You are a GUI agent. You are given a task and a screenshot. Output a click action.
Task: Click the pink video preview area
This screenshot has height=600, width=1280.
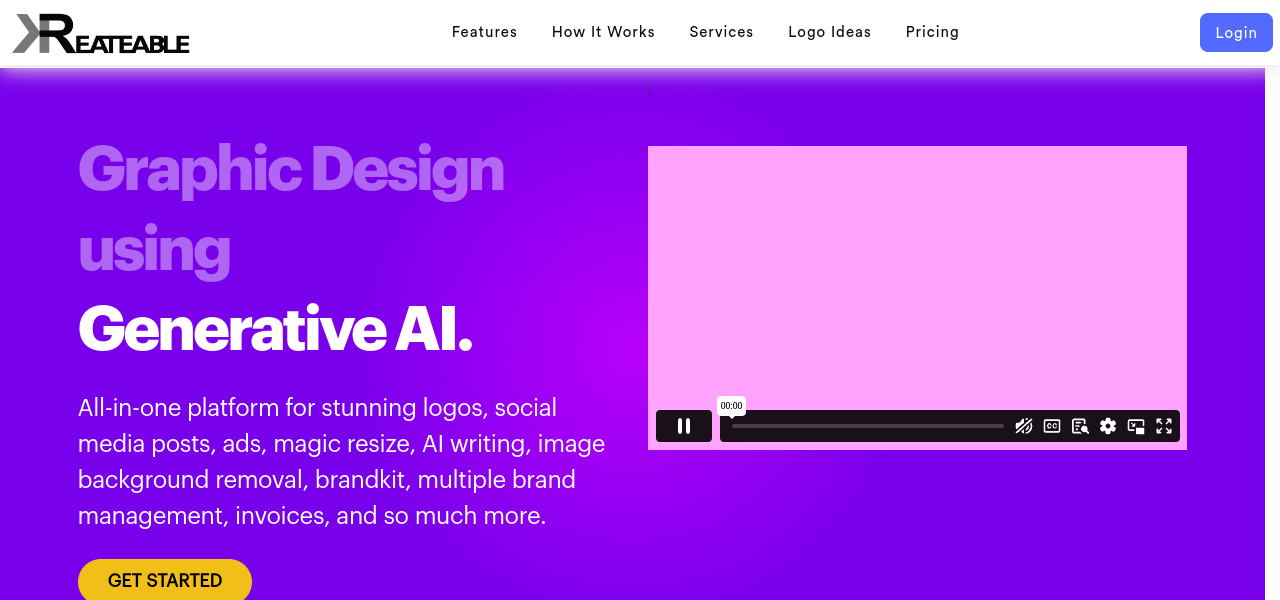(x=917, y=270)
